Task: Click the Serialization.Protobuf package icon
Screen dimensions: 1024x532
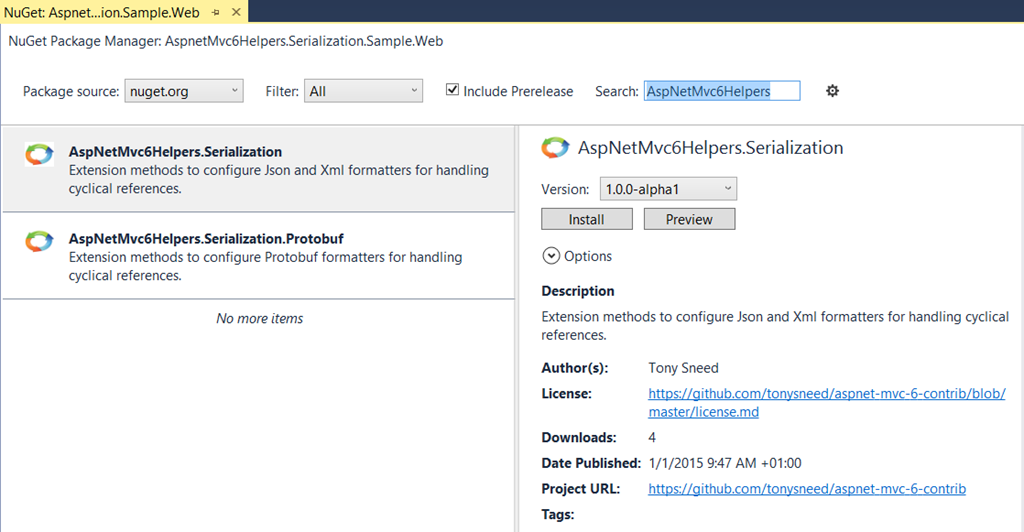Action: click(x=39, y=241)
